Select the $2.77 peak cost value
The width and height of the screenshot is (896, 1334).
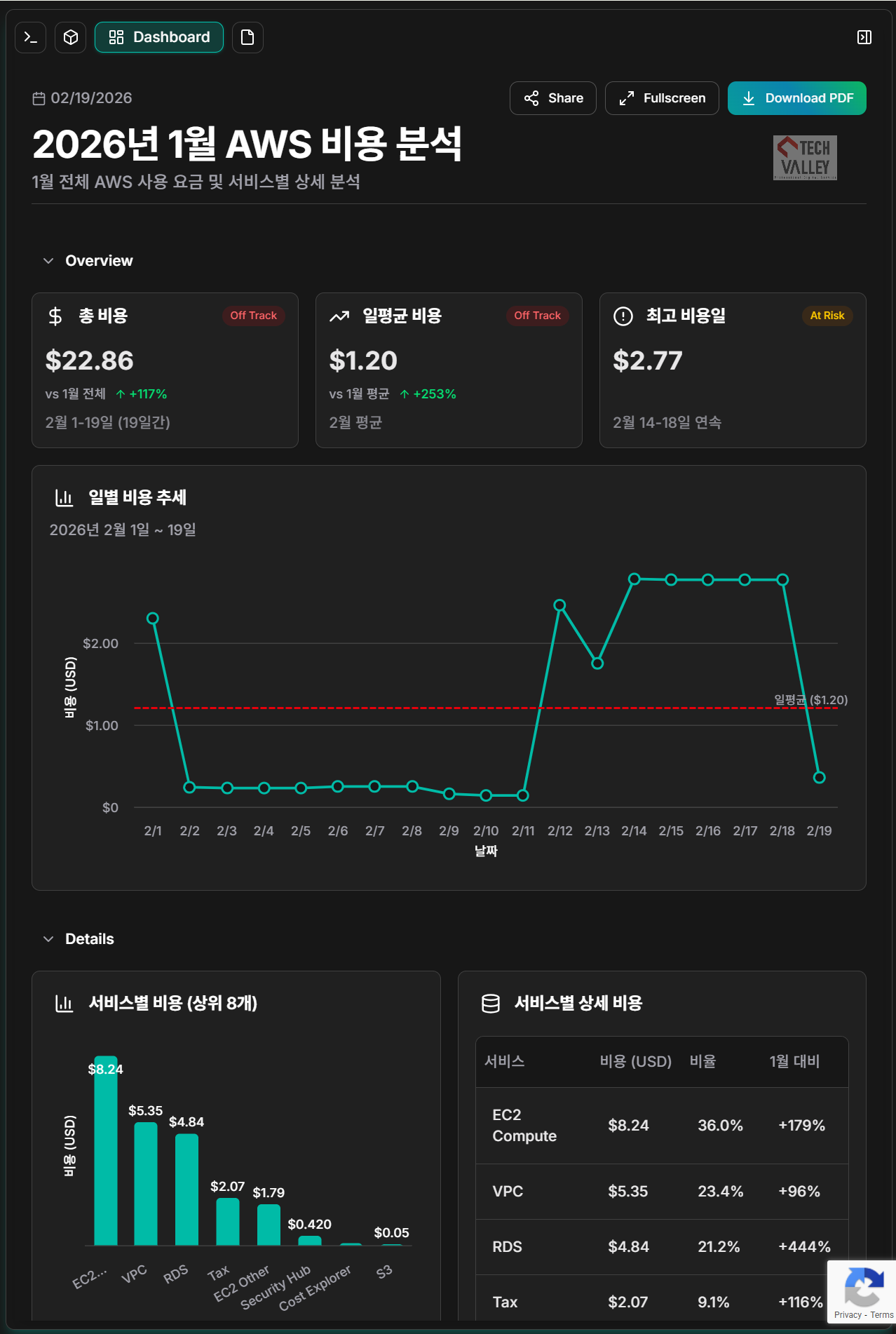[648, 361]
